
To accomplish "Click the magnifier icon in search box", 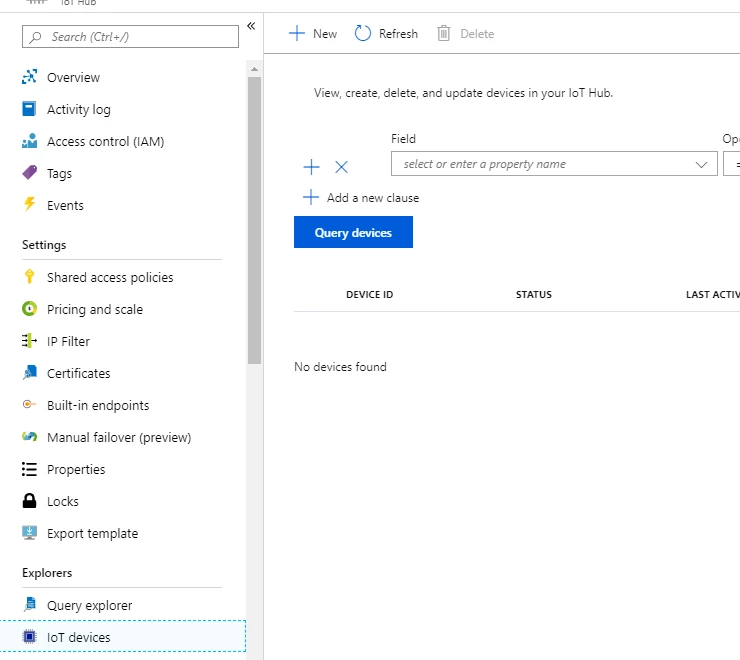I will 35,37.
